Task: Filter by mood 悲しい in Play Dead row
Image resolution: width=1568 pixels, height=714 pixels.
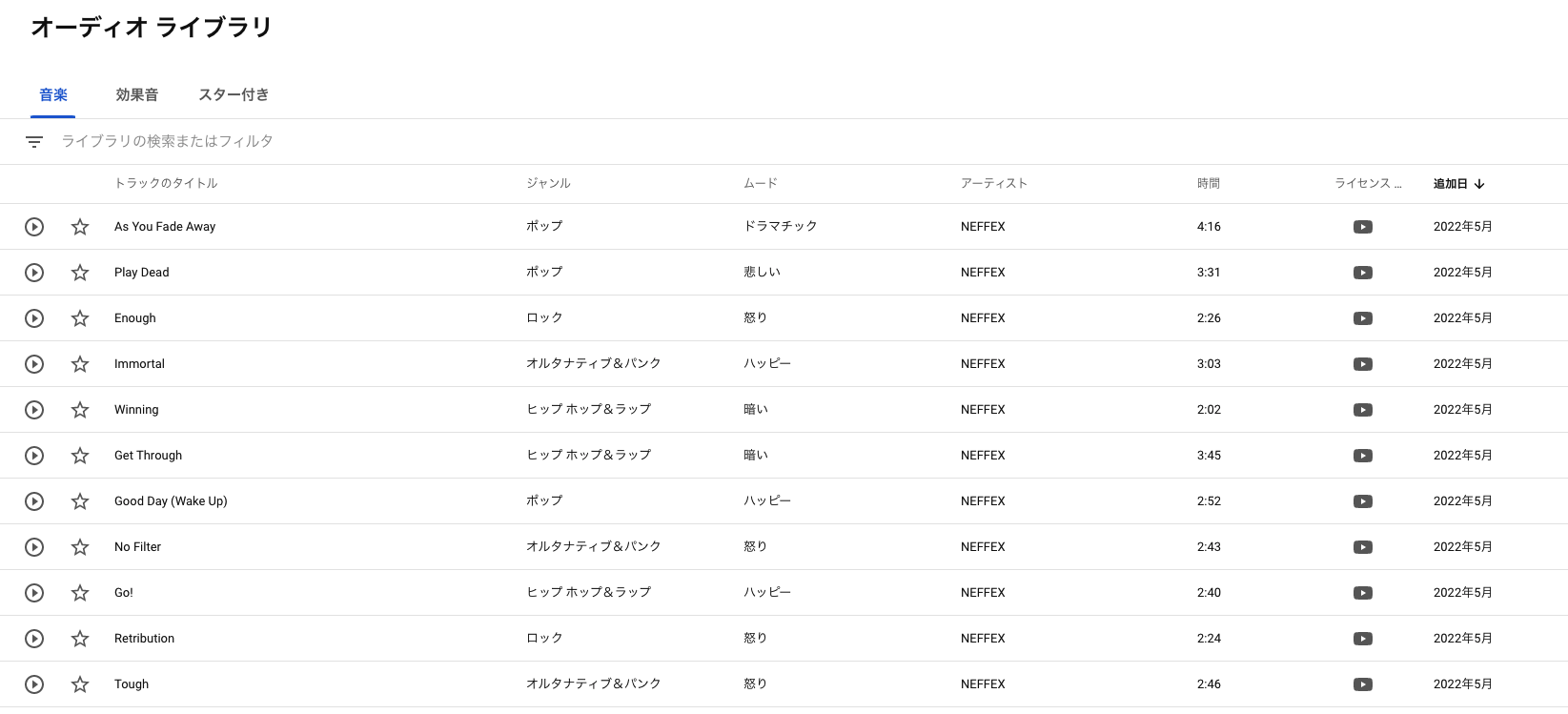Action: (762, 272)
